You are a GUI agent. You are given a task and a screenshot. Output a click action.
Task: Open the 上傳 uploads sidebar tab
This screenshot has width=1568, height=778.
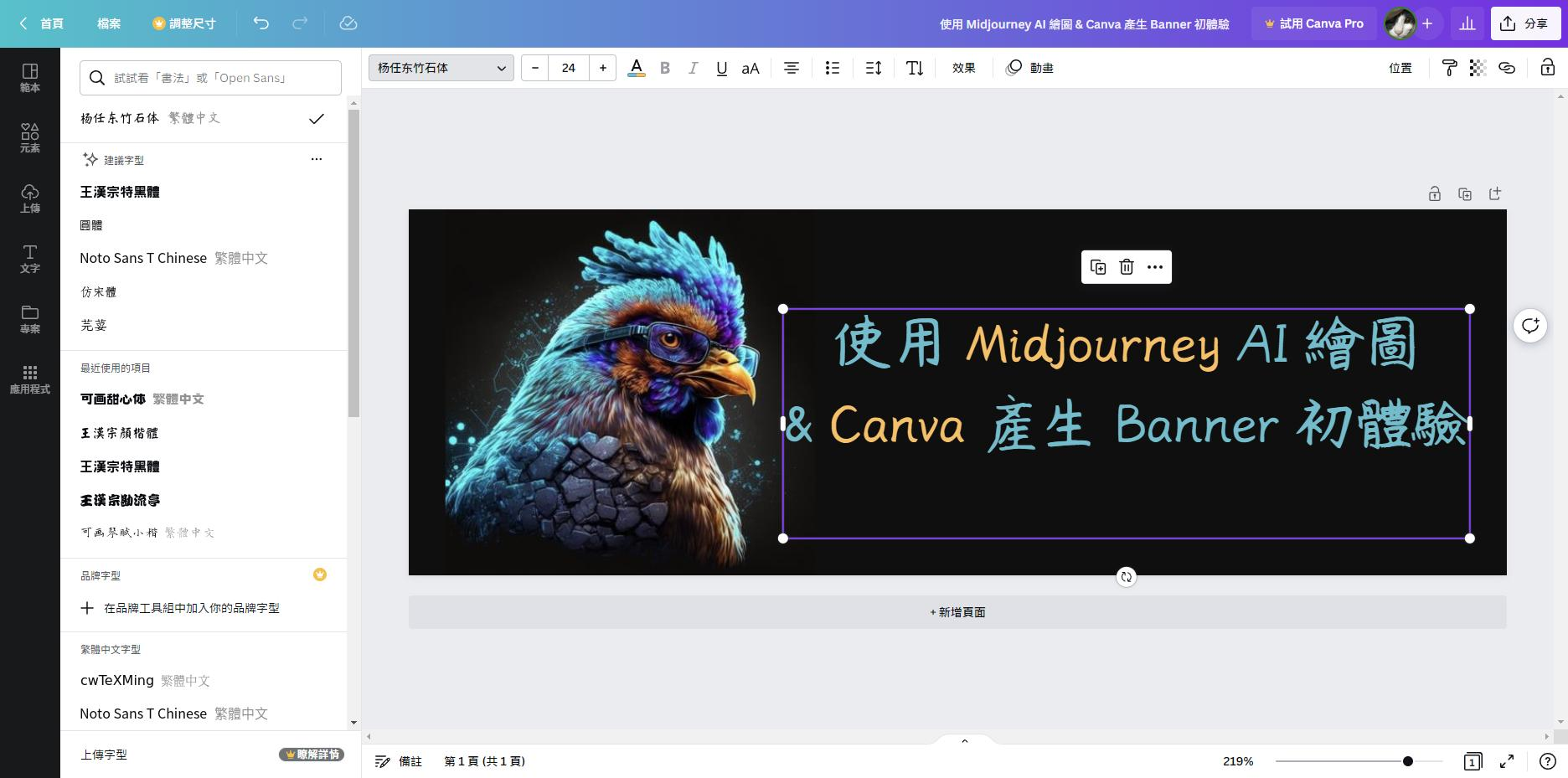point(30,198)
